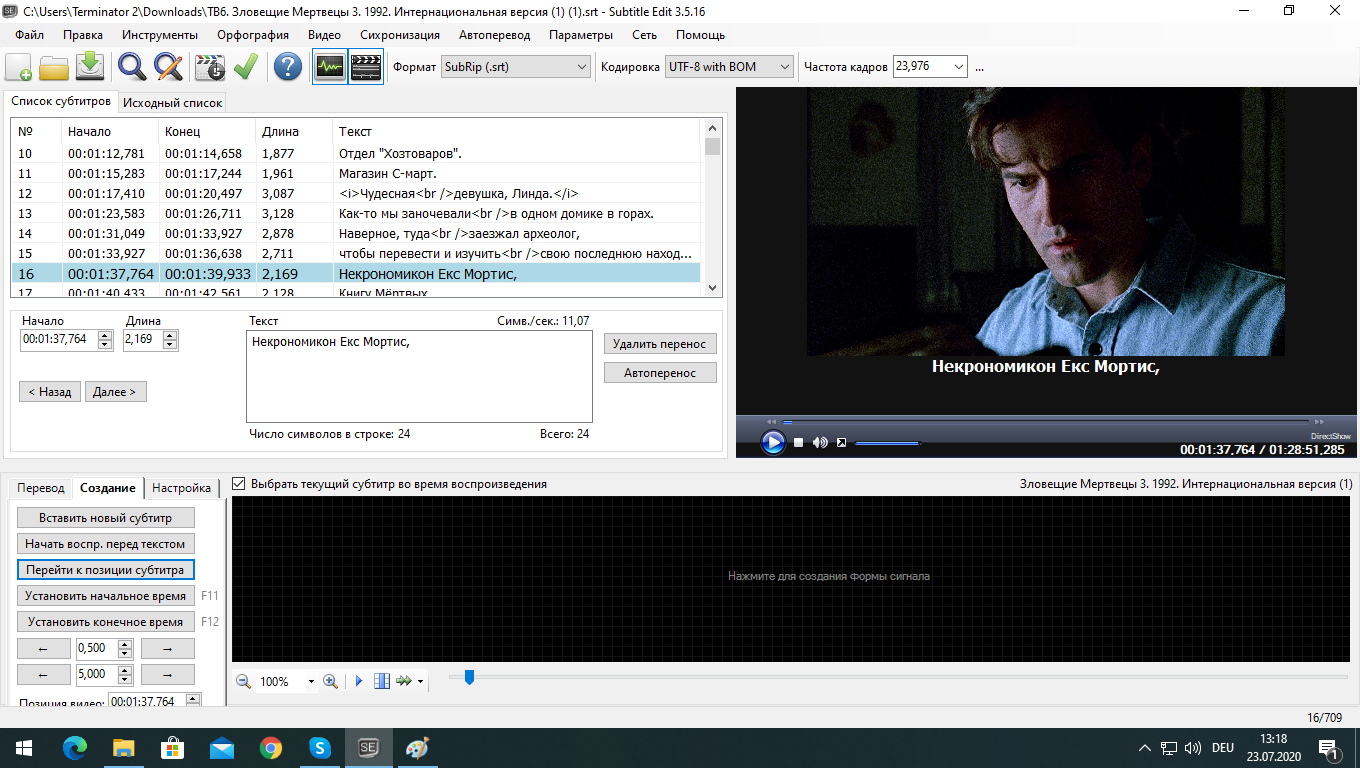Image resolution: width=1360 pixels, height=768 pixels.
Task: Switch to the Исходный список tab
Action: point(172,102)
